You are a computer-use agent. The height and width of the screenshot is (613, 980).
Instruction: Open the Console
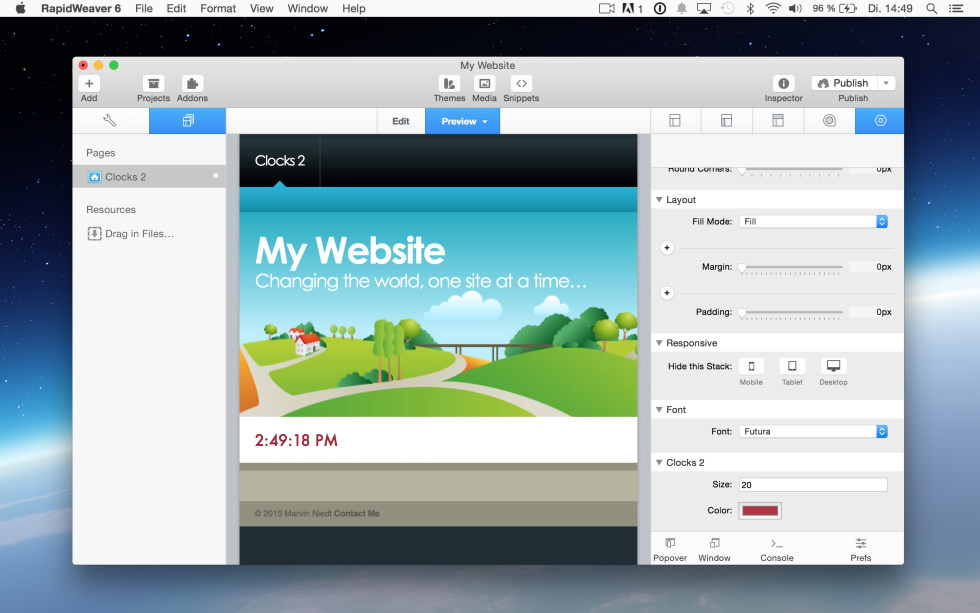777,549
